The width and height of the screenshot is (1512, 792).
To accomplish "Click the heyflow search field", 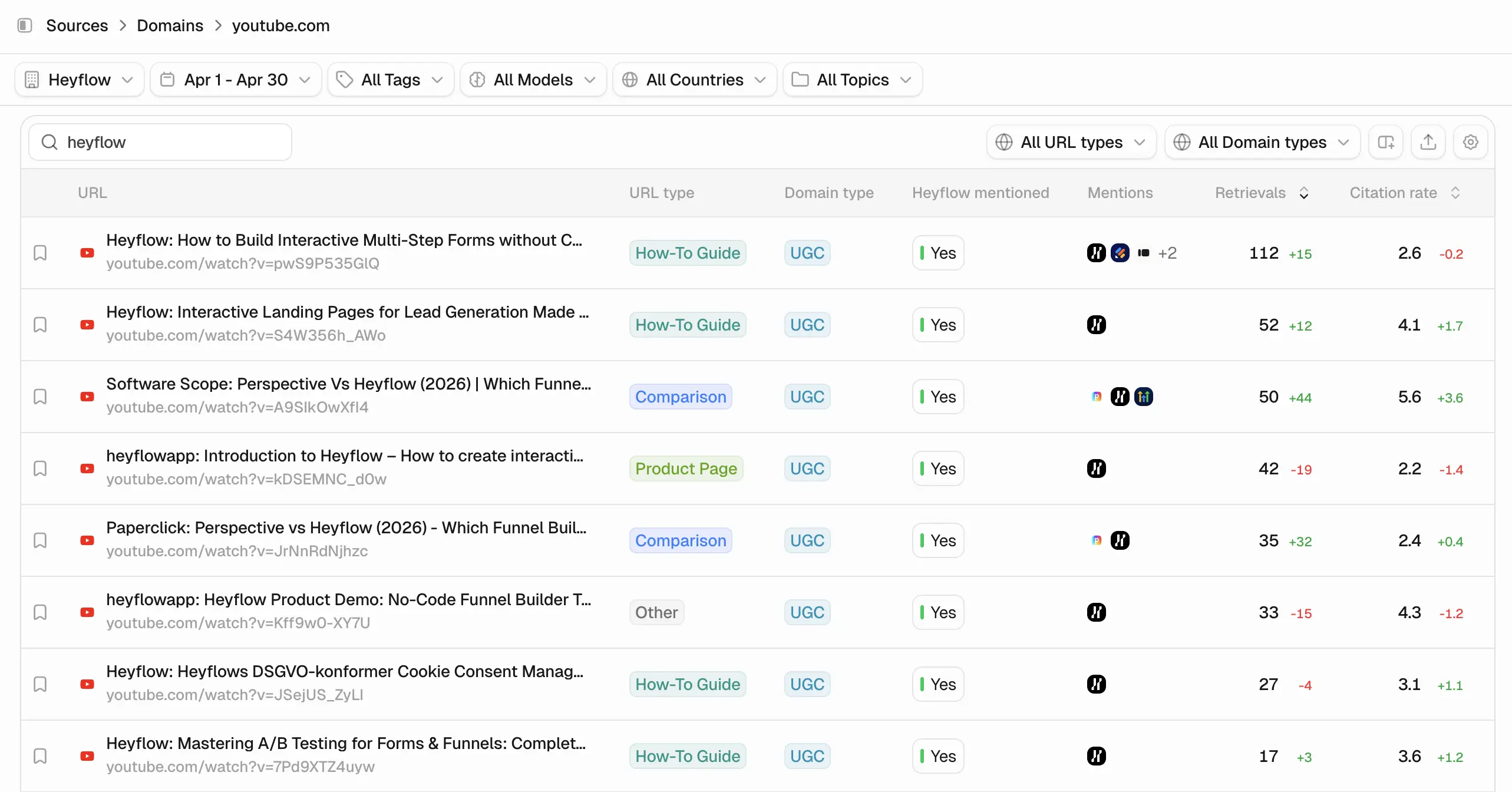I will pos(160,142).
